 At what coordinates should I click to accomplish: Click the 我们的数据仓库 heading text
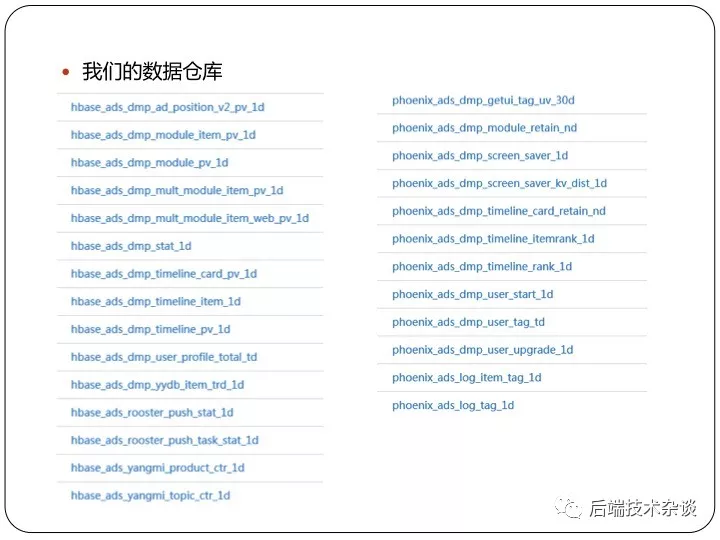(x=152, y=72)
